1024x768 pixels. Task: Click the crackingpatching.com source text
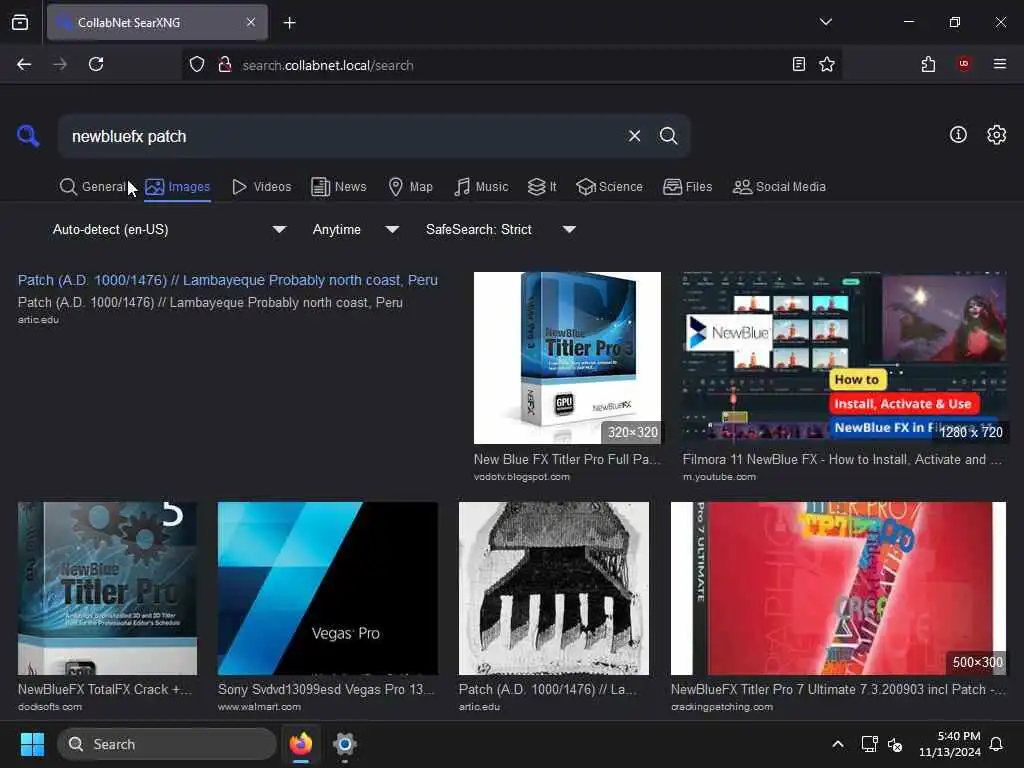click(722, 707)
